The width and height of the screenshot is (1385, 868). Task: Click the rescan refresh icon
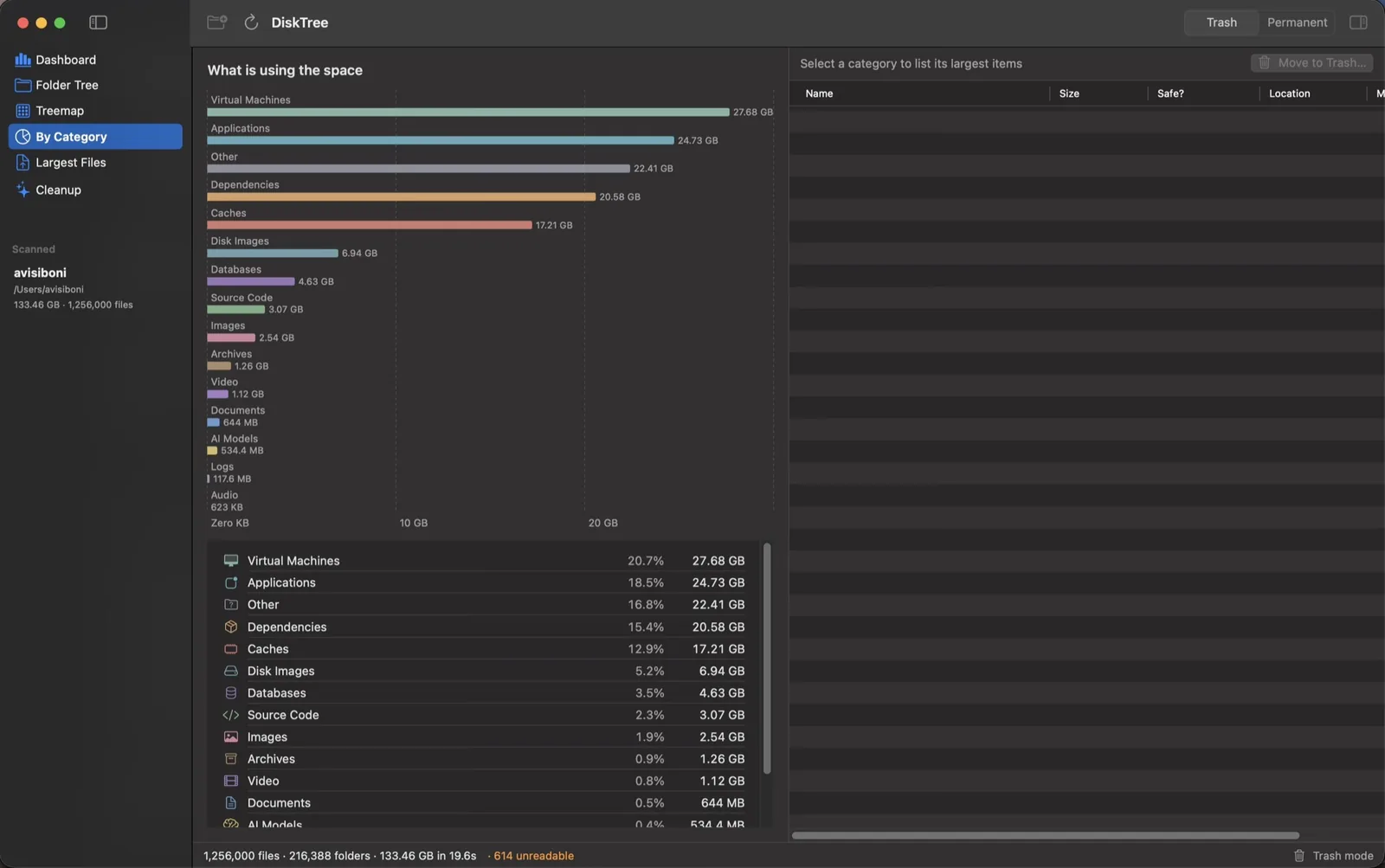pos(251,23)
